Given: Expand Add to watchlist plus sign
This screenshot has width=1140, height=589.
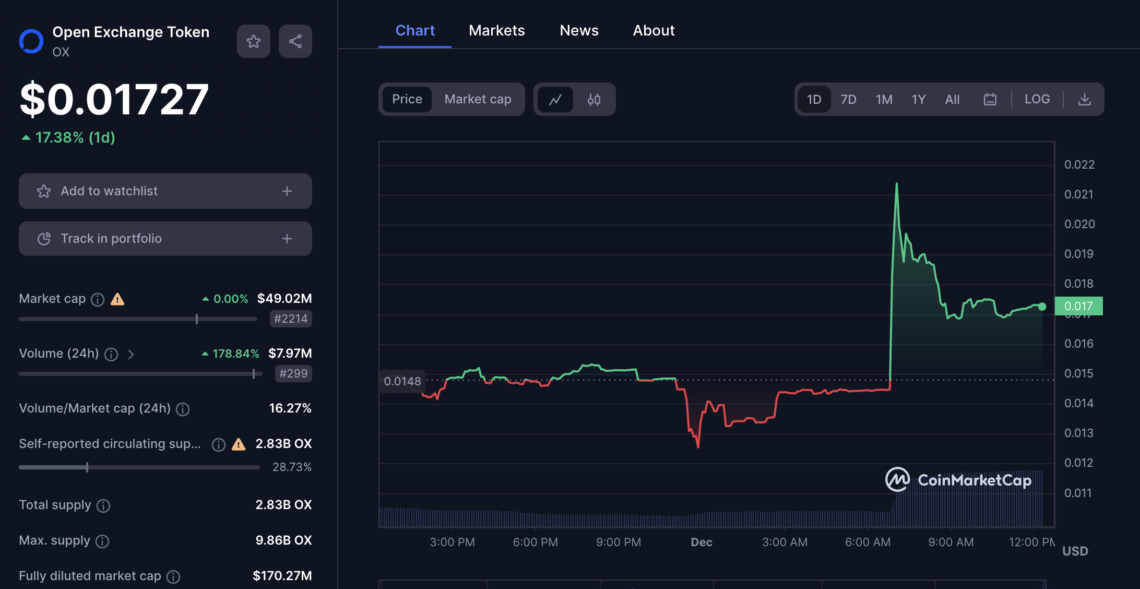Looking at the screenshot, I should pyautogui.click(x=287, y=191).
